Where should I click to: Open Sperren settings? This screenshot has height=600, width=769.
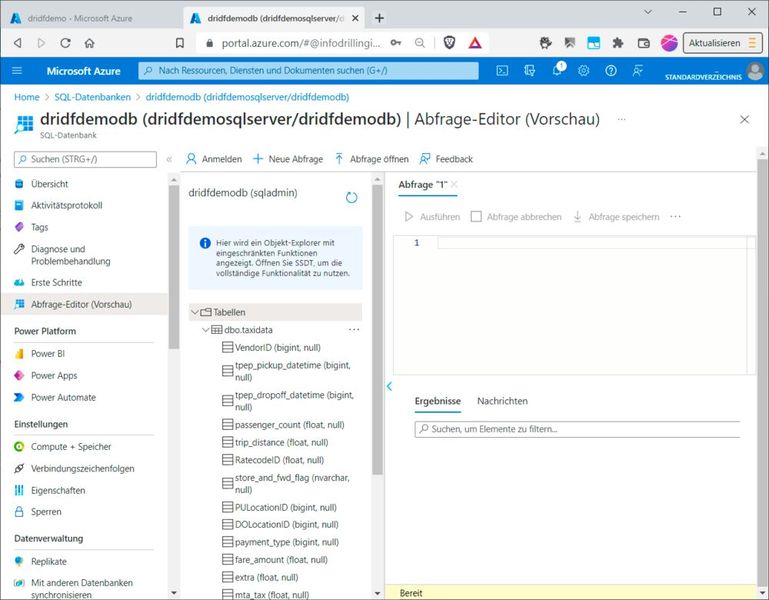point(46,512)
